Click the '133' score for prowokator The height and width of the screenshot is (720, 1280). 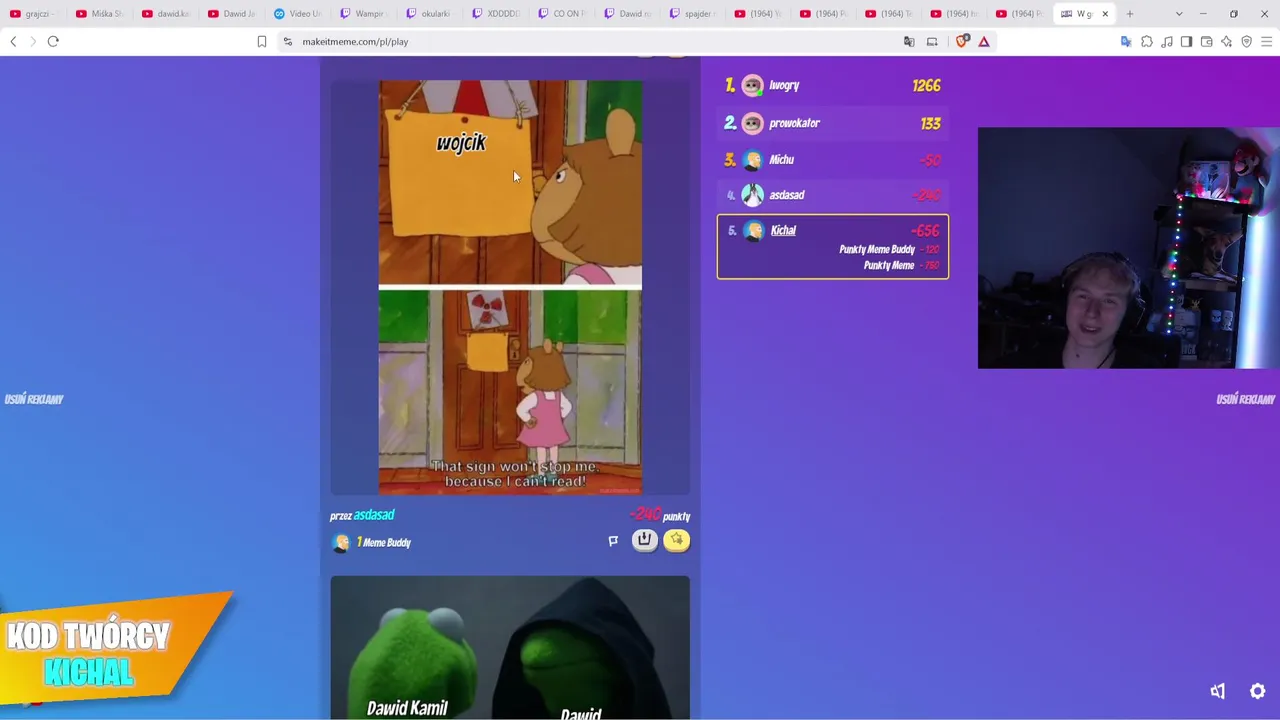[930, 123]
